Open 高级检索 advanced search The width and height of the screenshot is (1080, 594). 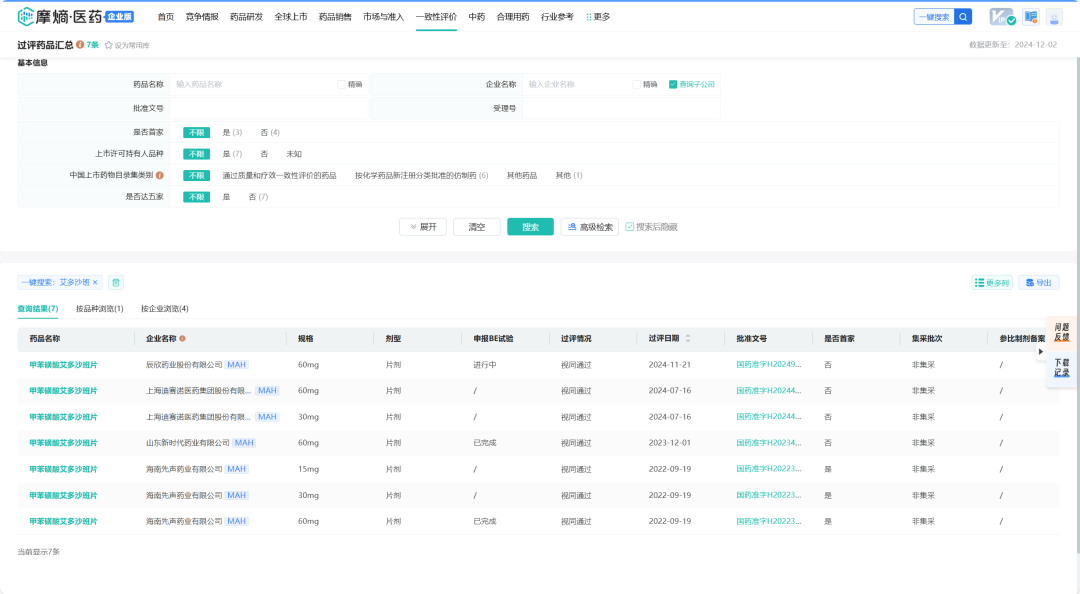point(590,227)
